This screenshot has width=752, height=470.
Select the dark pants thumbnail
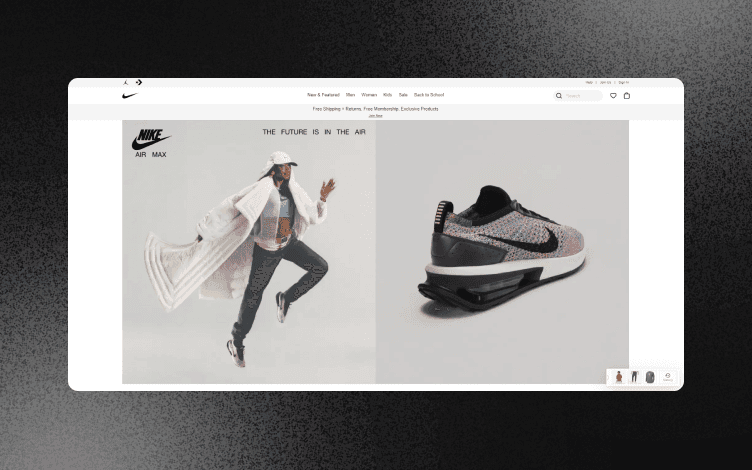click(x=634, y=377)
